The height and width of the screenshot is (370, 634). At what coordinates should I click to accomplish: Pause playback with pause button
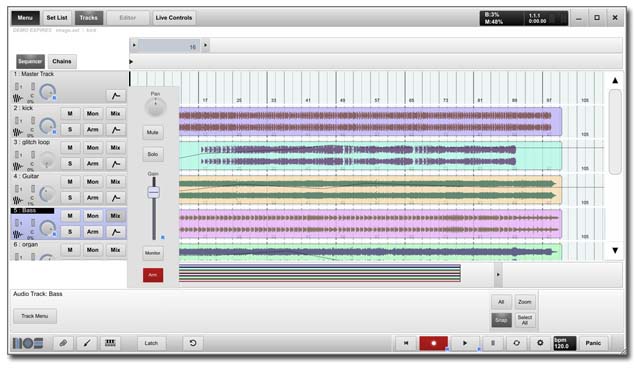[x=493, y=343]
